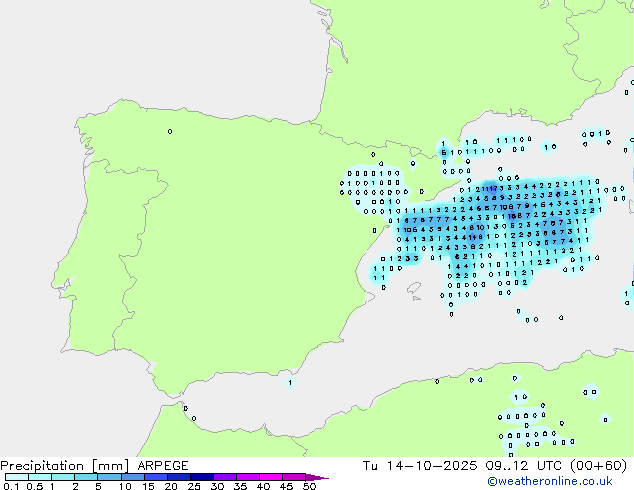This screenshot has width=634, height=490.
Task: Click the 30 to 35 mm purple swatch
Action: coord(224,477)
